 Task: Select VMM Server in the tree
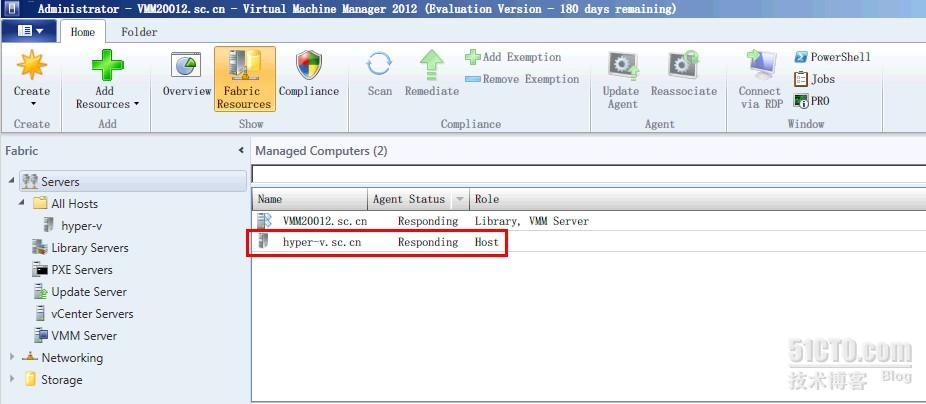(x=76, y=335)
